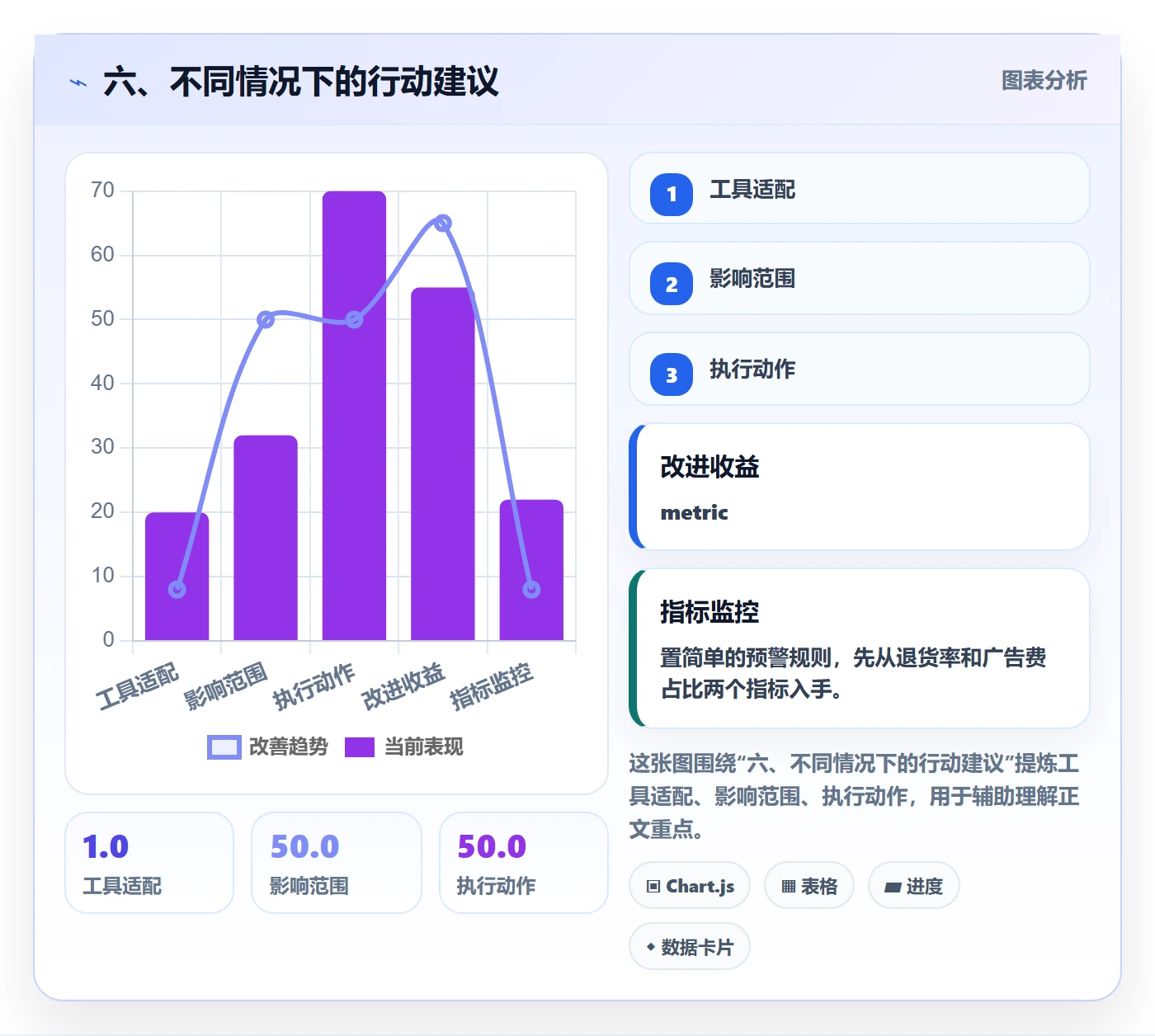Toggle the 当前表现 legend swatch
The width and height of the screenshot is (1155, 1036).
360,747
